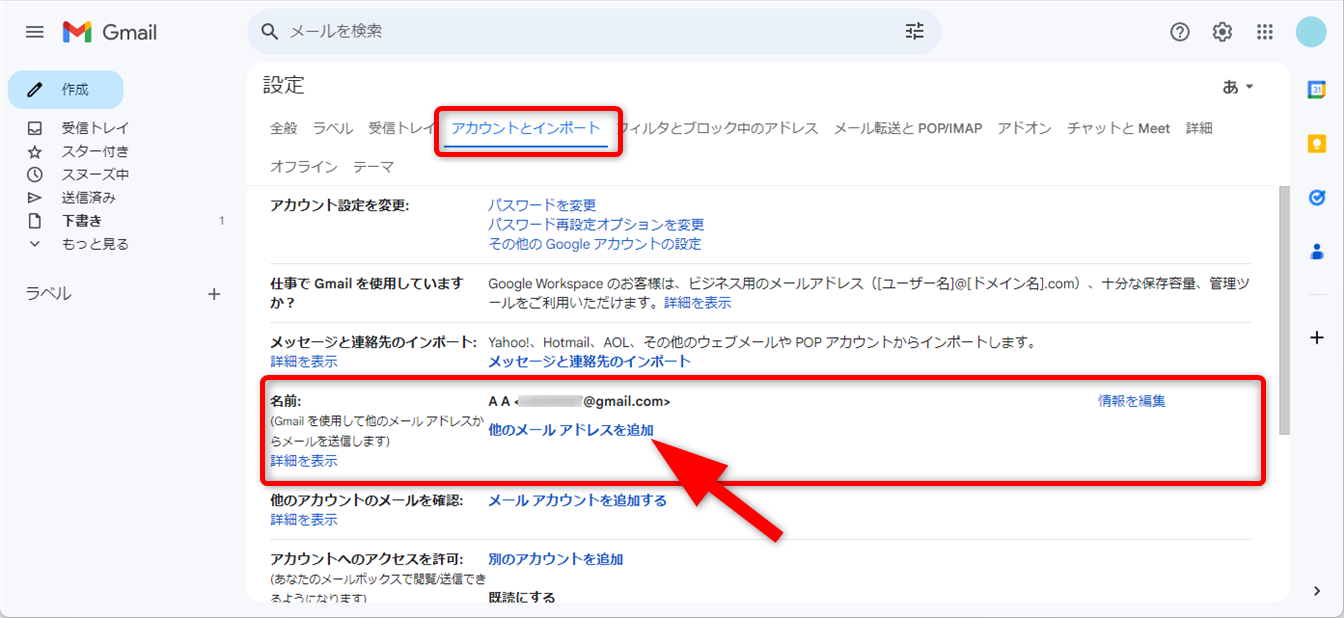The image size is (1344, 618).
Task: Open Contacts in side panel
Action: (1317, 252)
